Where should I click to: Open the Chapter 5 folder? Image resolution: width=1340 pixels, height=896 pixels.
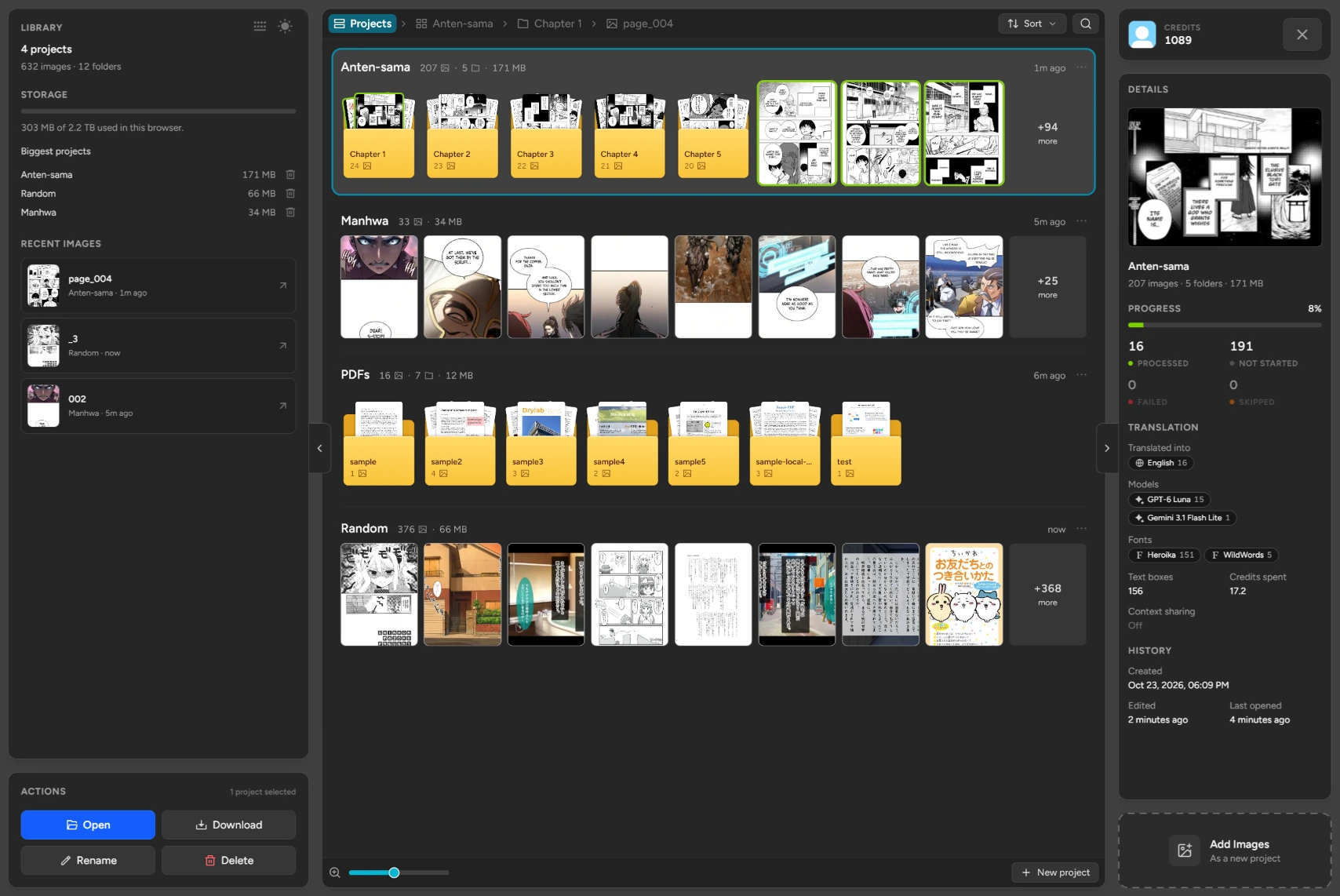coord(713,135)
